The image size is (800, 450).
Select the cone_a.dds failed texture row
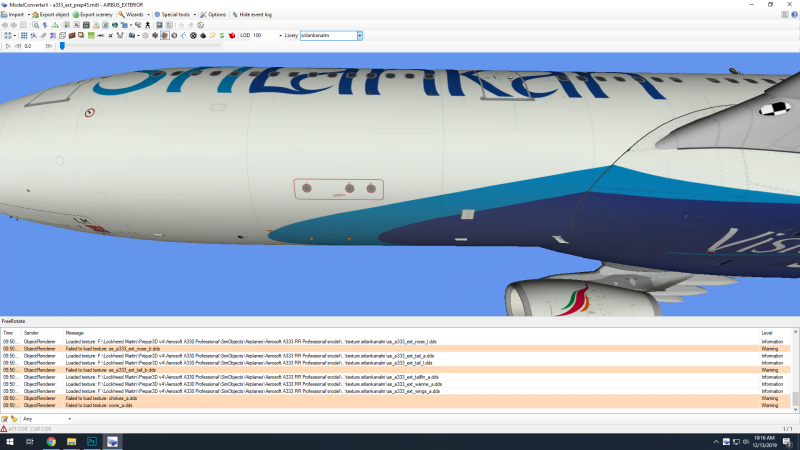tap(396, 406)
